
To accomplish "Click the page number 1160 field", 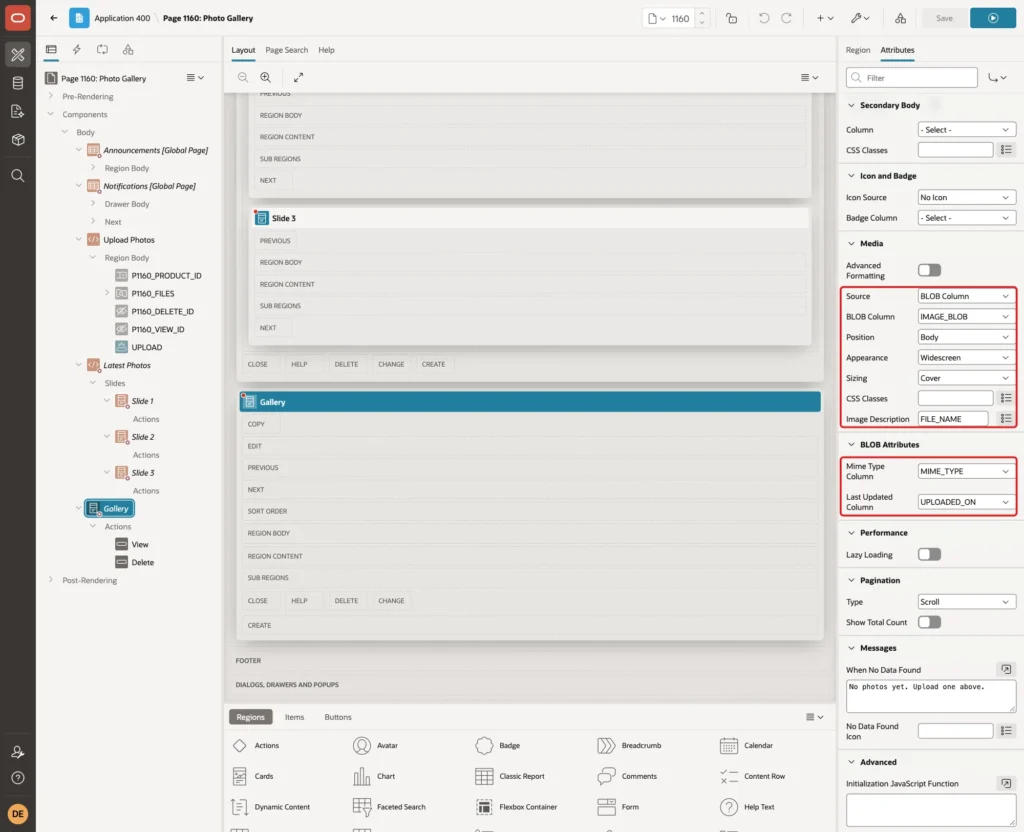I will click(681, 18).
